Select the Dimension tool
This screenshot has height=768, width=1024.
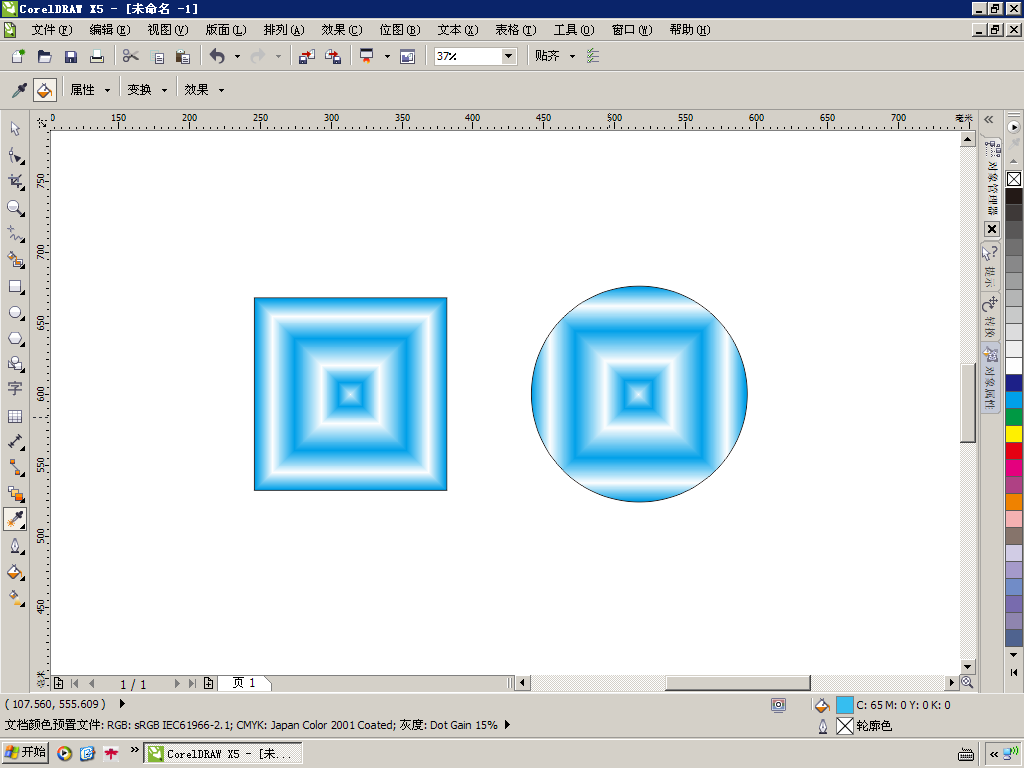click(x=15, y=442)
